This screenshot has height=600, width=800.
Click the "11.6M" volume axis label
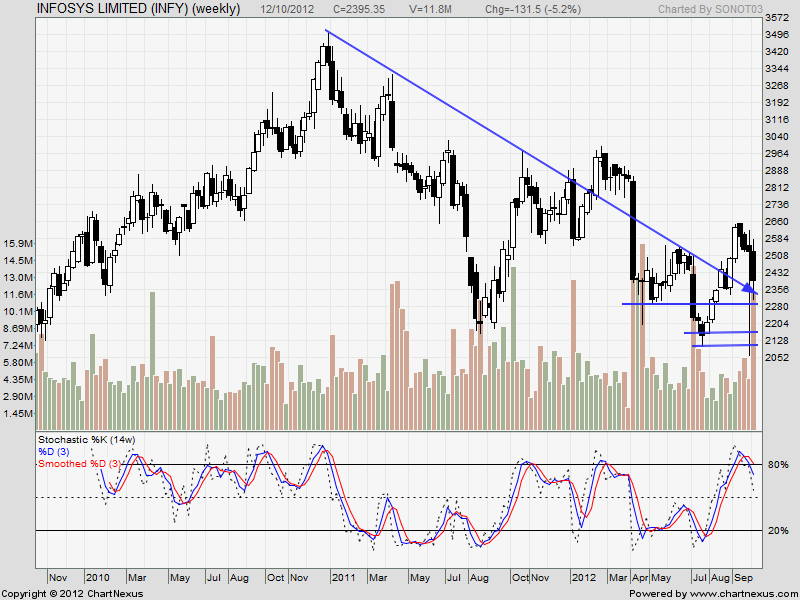click(20, 294)
